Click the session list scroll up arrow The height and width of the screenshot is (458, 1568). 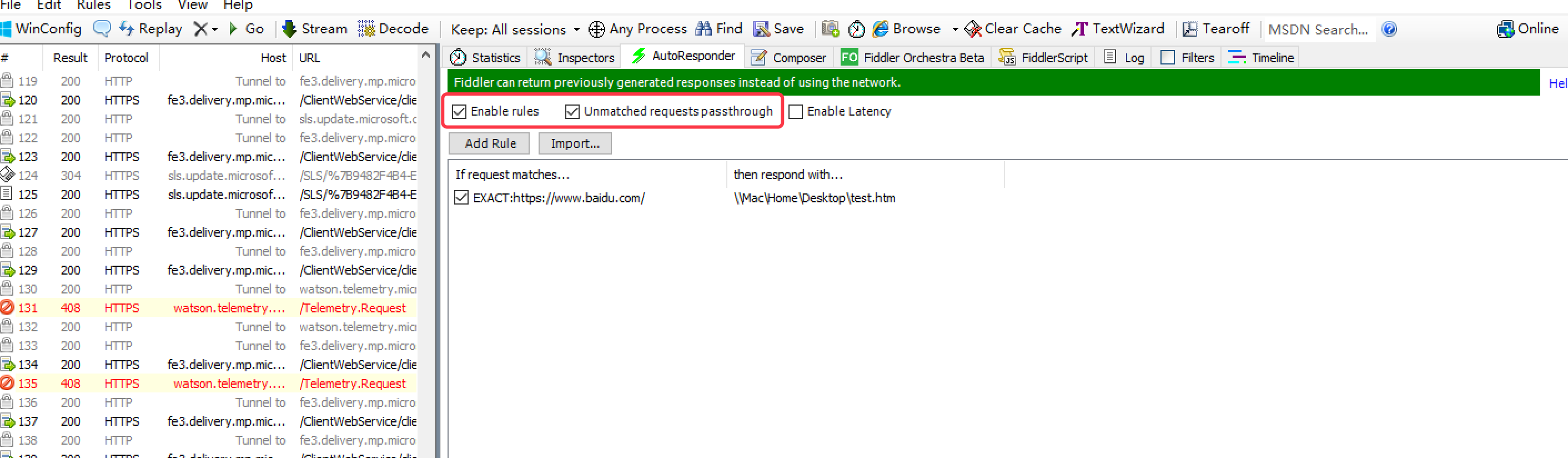(425, 56)
